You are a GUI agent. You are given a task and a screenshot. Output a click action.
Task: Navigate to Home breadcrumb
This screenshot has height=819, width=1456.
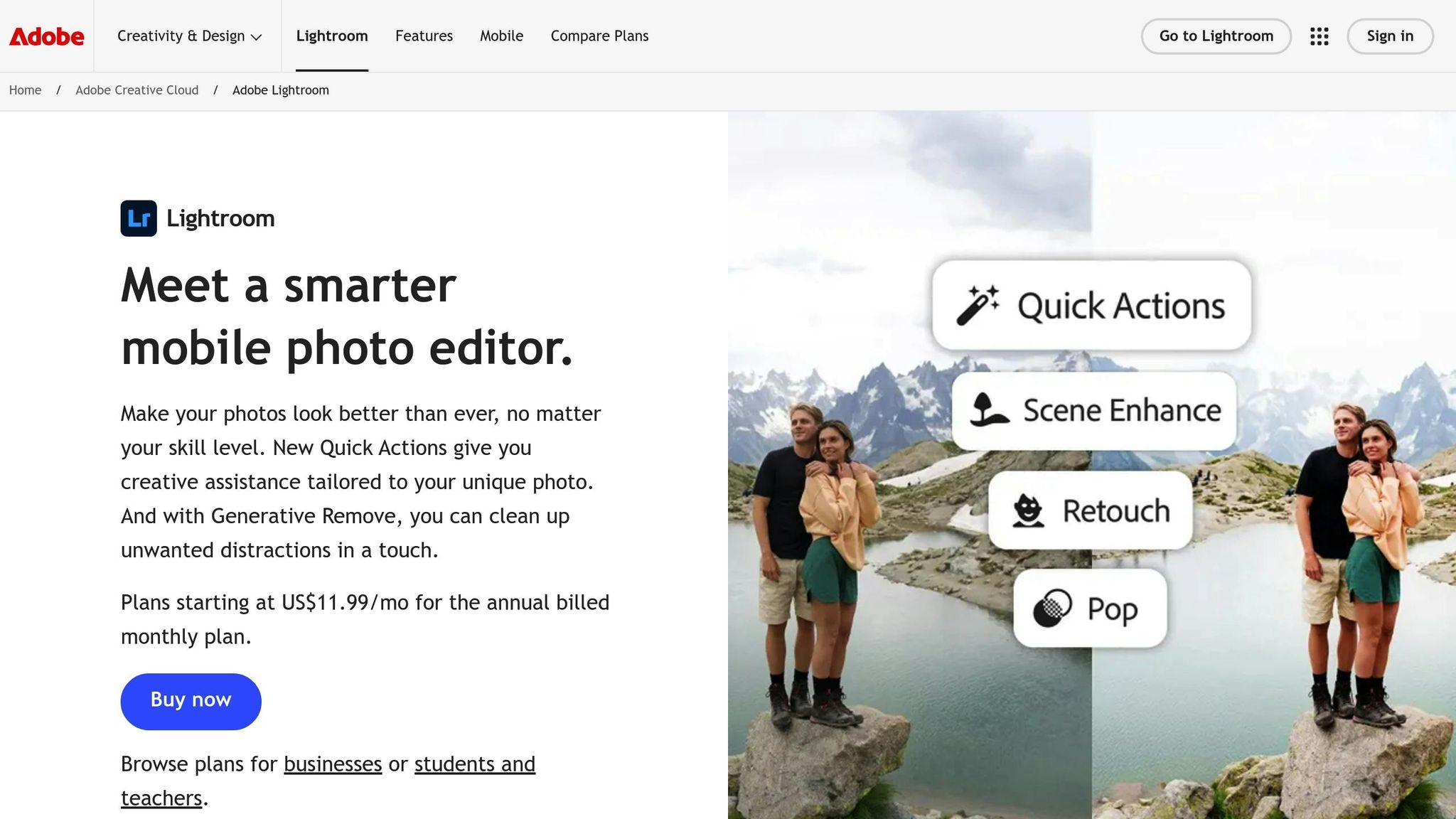(x=25, y=90)
